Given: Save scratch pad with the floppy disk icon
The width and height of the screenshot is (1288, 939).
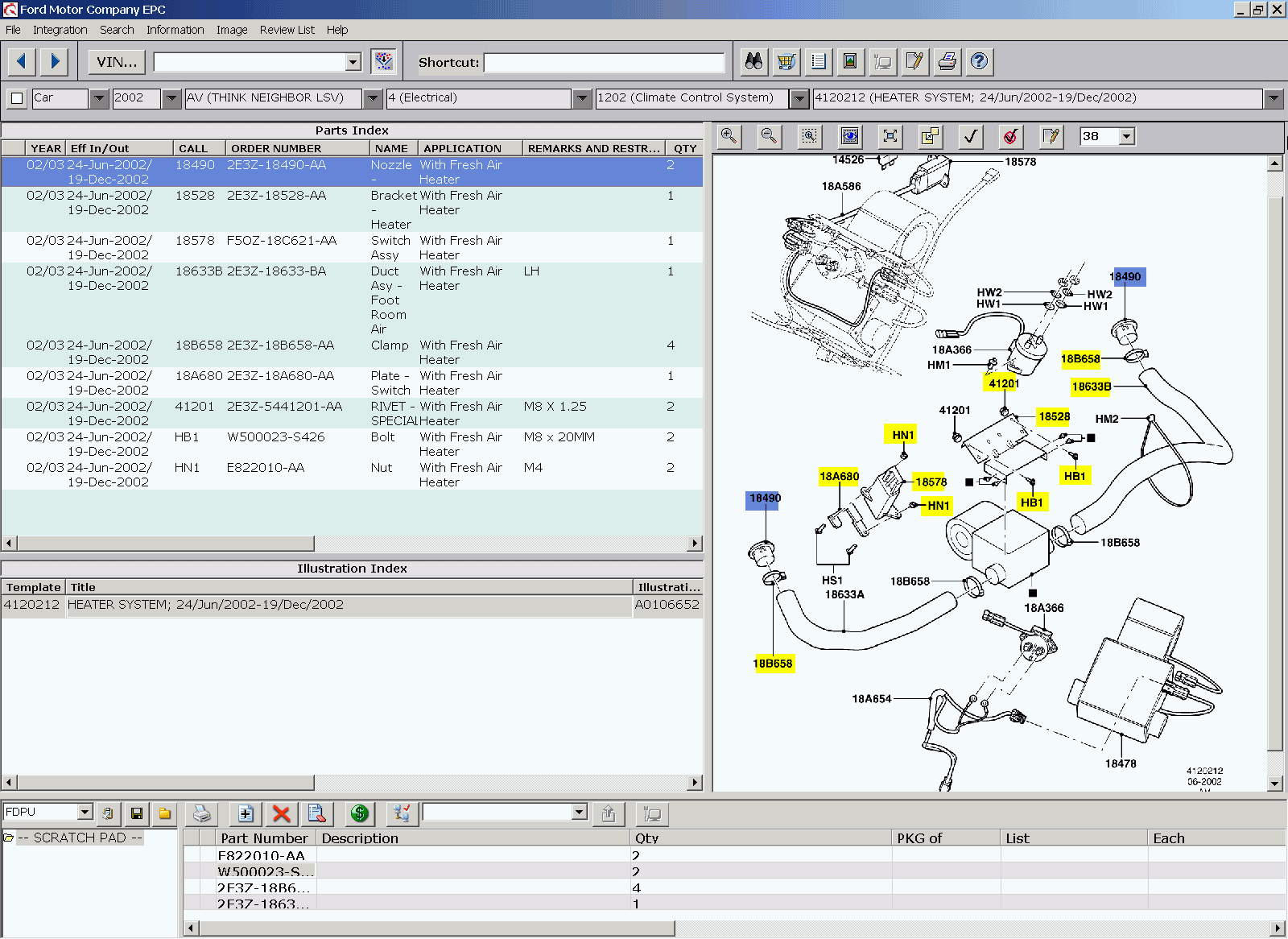Looking at the screenshot, I should pos(137,814).
